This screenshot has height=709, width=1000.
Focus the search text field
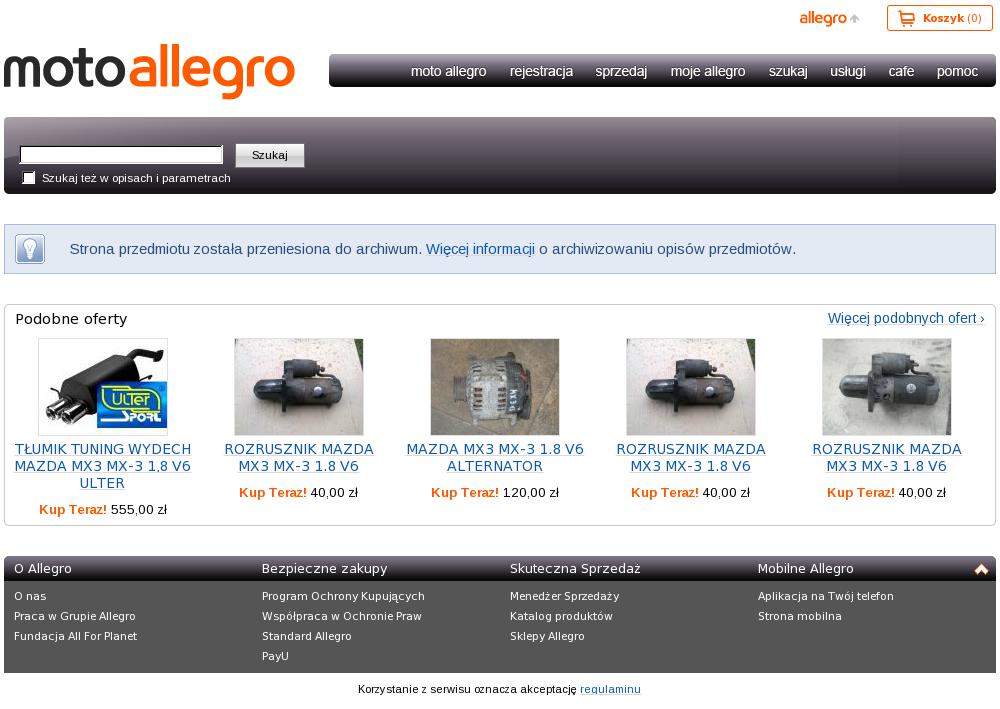click(121, 155)
